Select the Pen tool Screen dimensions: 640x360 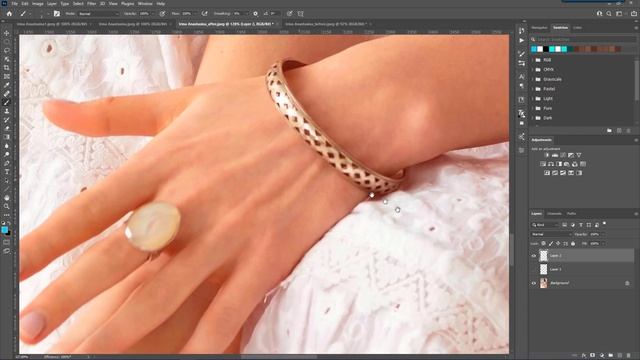tap(7, 163)
